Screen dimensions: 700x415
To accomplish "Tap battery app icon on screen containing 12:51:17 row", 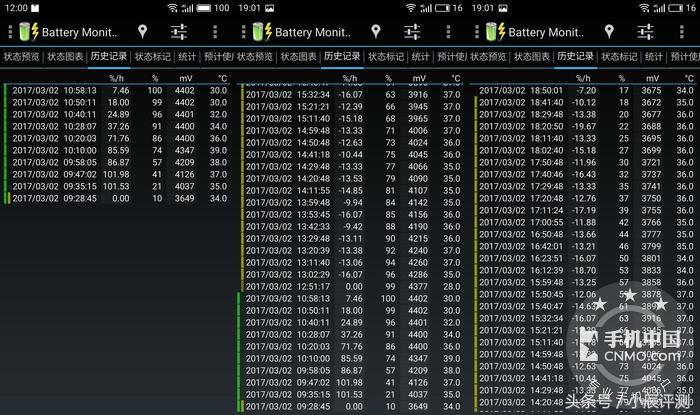I will pos(262,32).
